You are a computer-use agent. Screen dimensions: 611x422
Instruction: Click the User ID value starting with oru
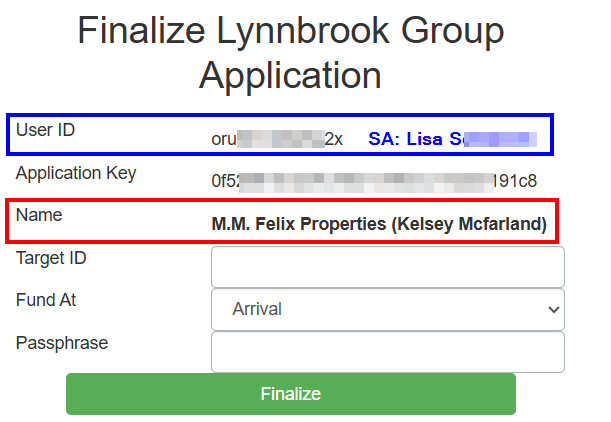coord(277,139)
